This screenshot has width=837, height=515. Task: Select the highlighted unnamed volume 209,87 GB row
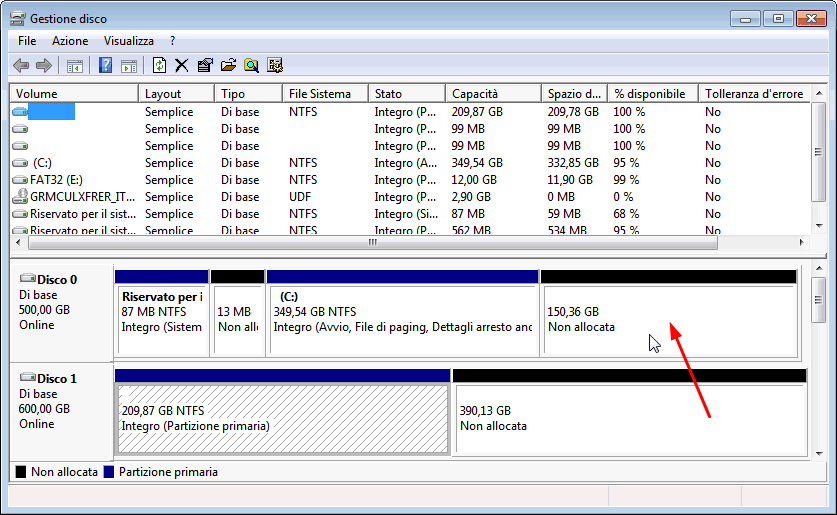pyautogui.click(x=410, y=112)
